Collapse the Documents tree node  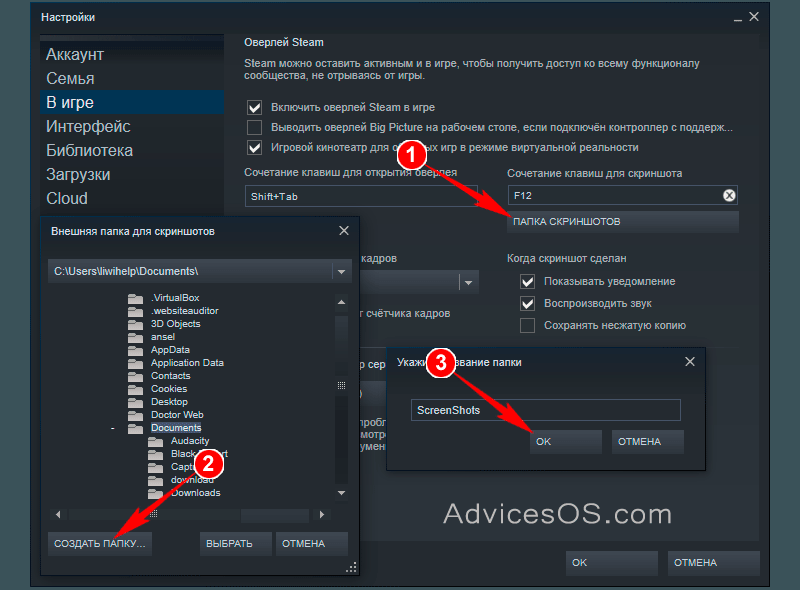coord(113,429)
